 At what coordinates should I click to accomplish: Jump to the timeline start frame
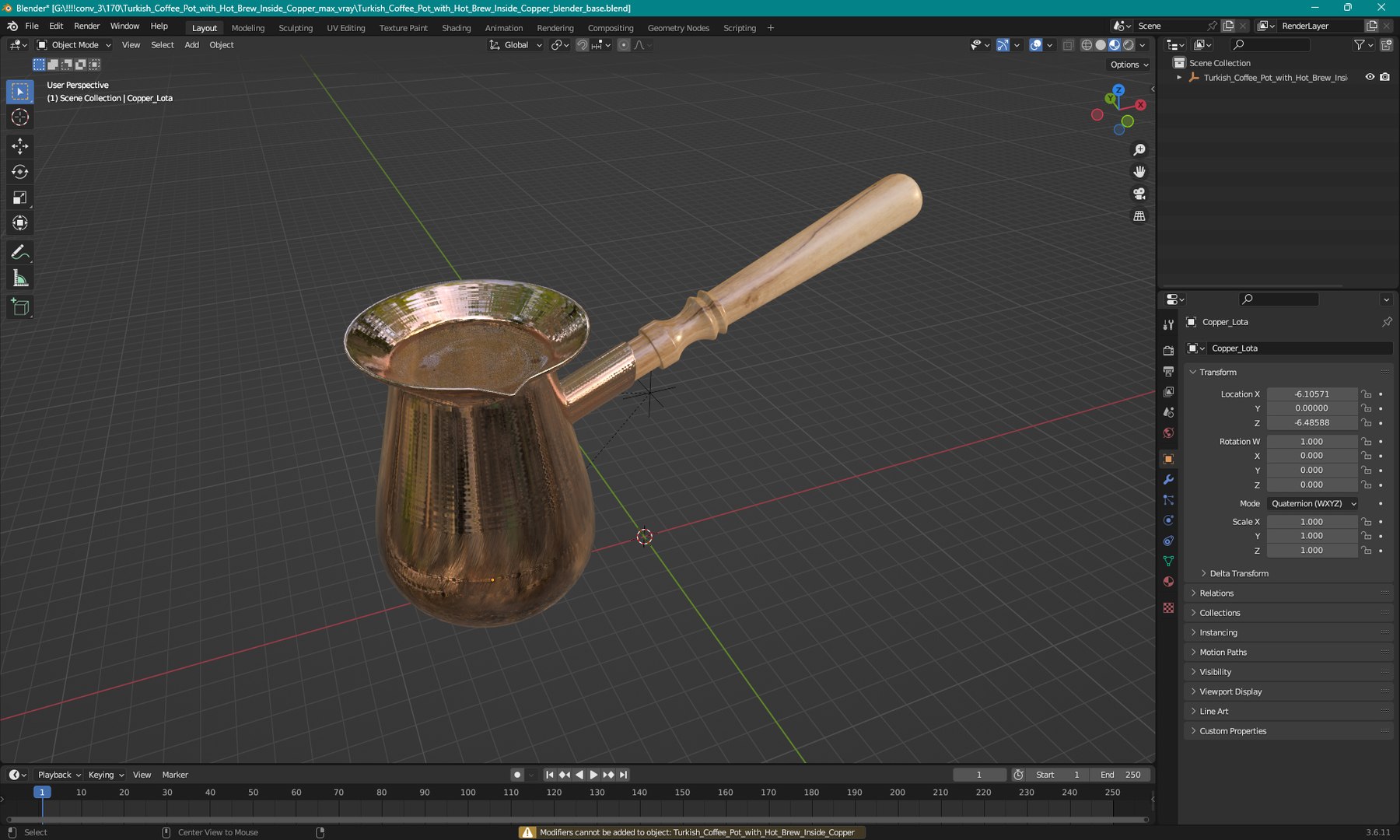pyautogui.click(x=550, y=775)
